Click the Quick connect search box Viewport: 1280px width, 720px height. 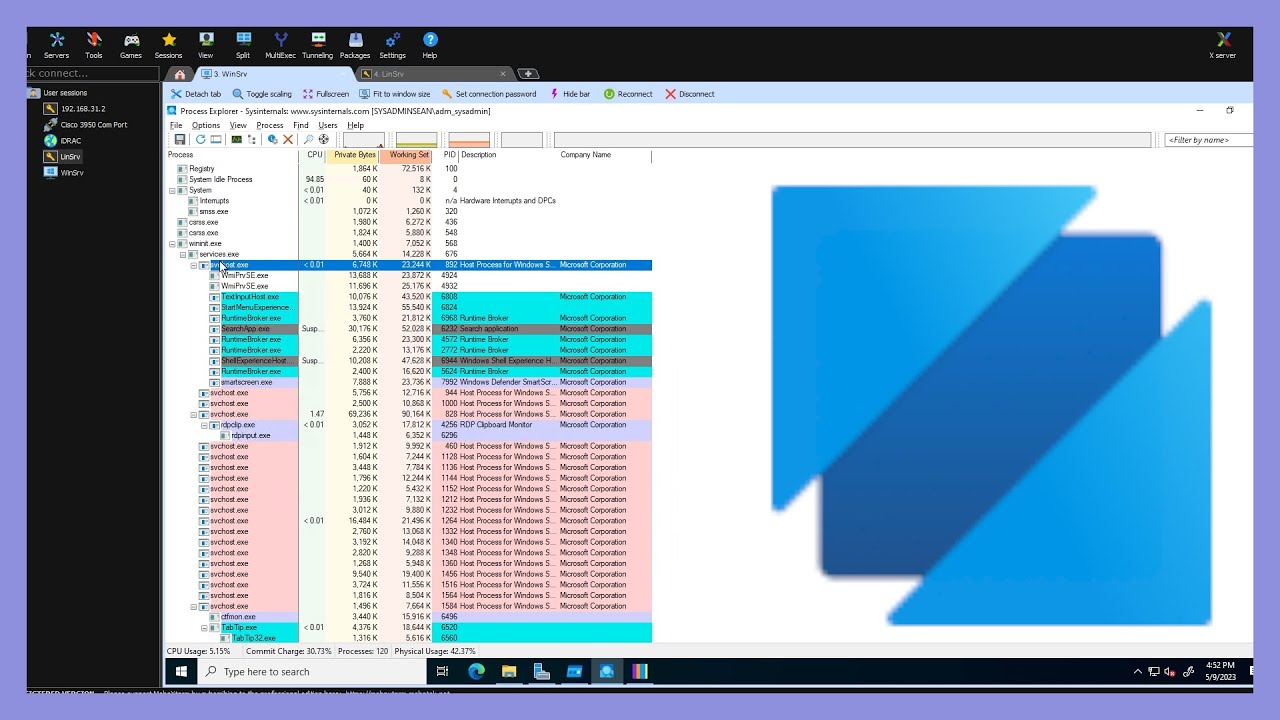click(x=93, y=73)
